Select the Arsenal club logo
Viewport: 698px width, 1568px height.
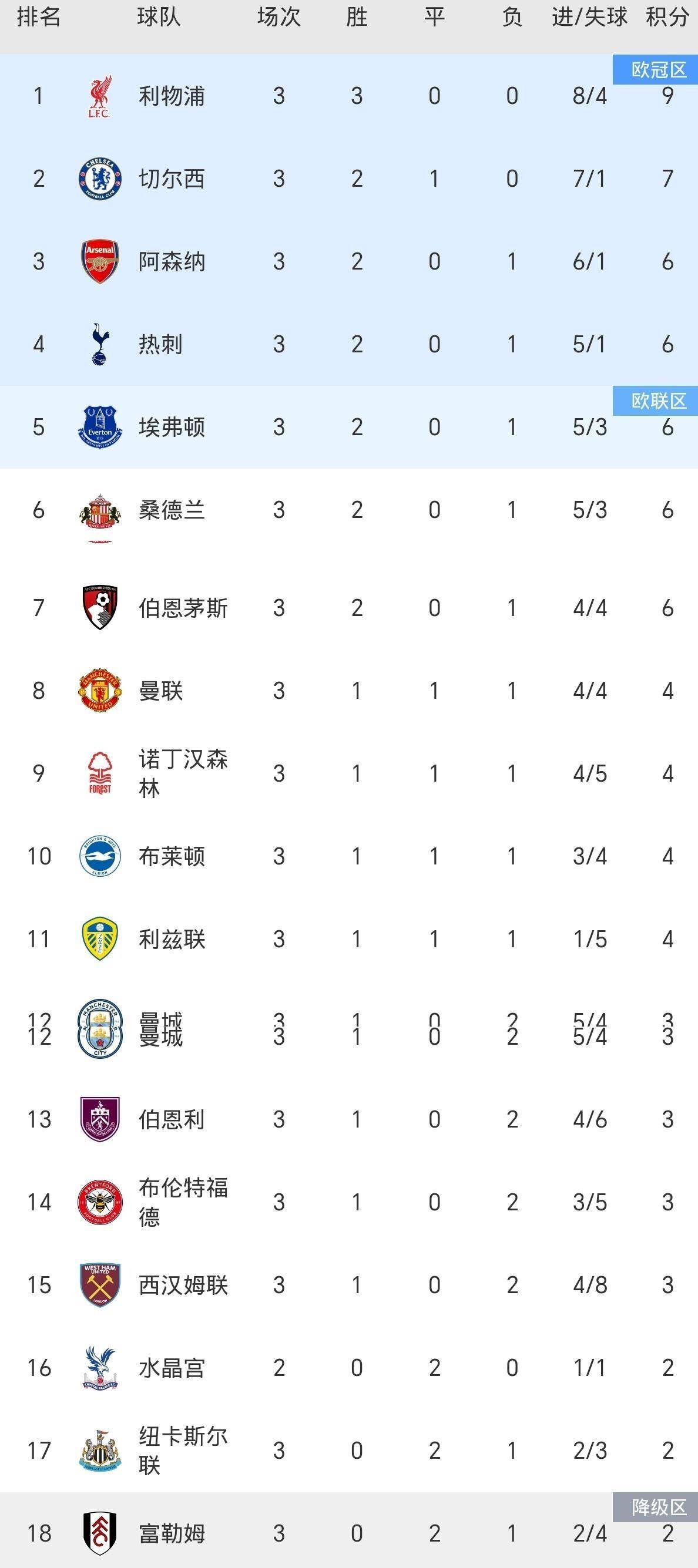pyautogui.click(x=100, y=262)
